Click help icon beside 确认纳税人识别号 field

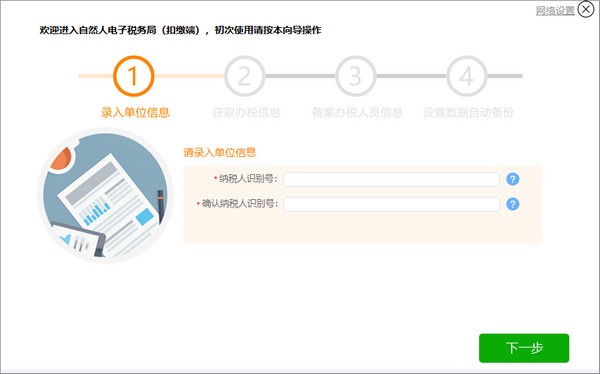[513, 204]
